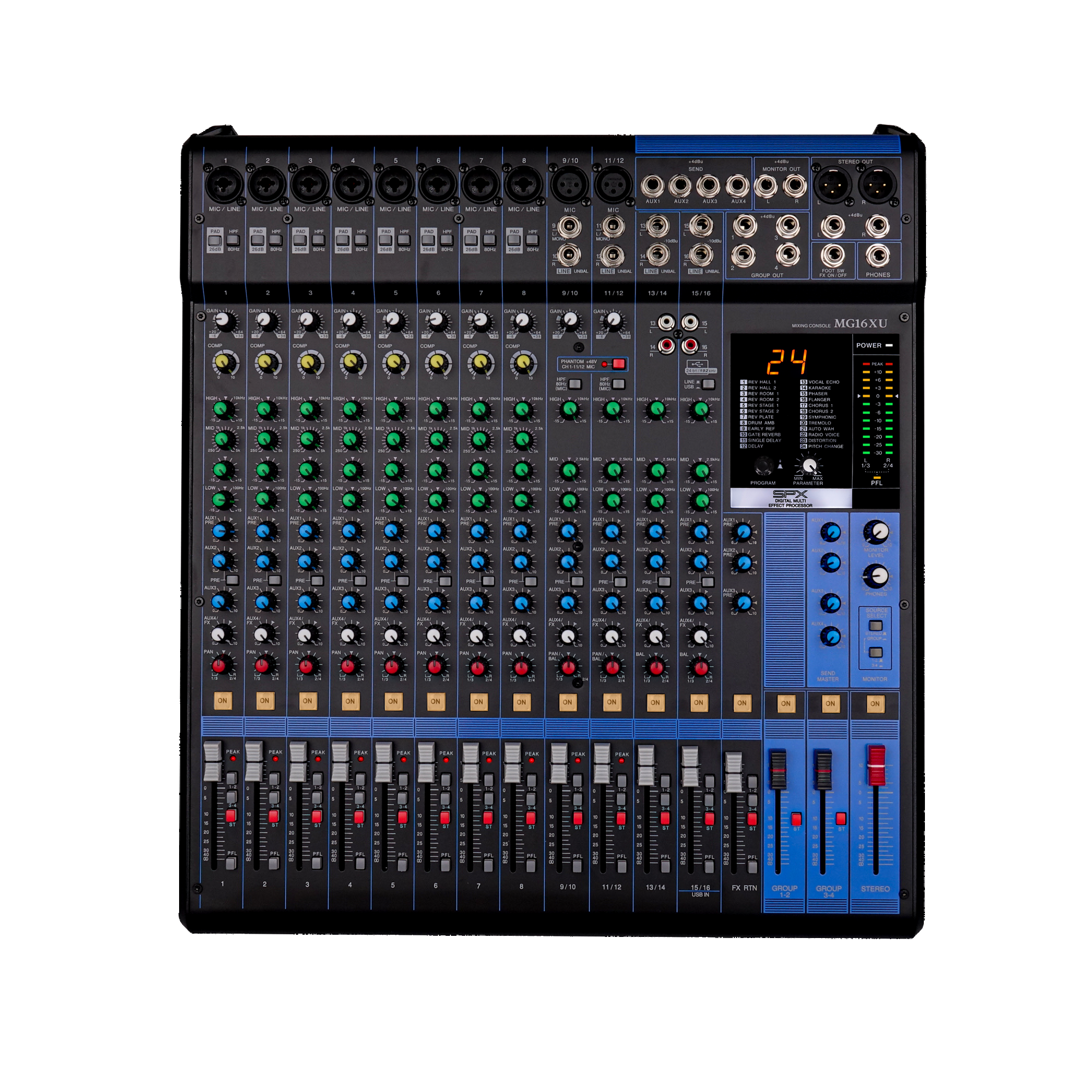Toggle the GROUP 1-2 red ST button
Image resolution: width=1092 pixels, height=1092 pixels.
[797, 819]
